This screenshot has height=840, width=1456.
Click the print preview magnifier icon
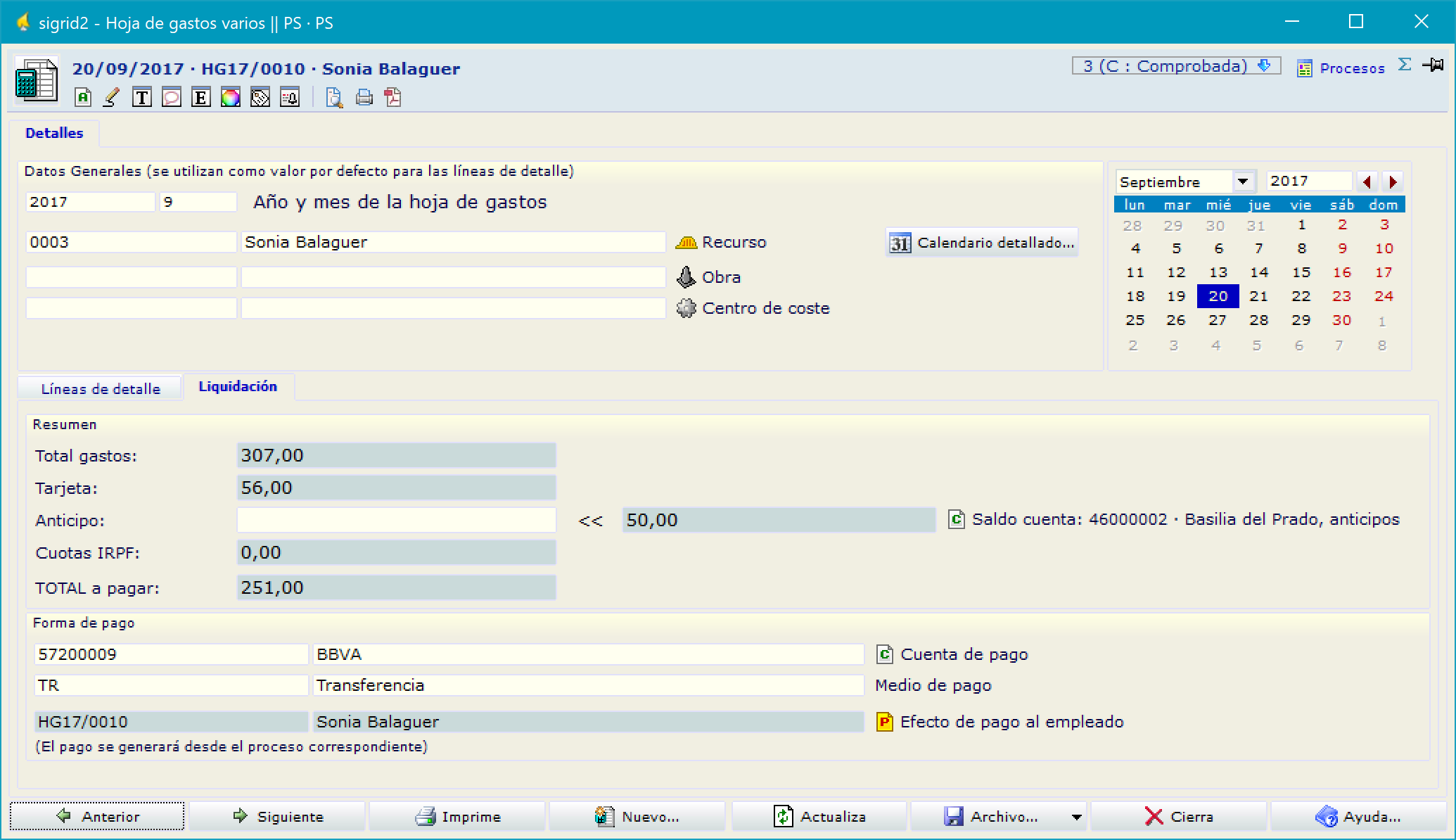tap(334, 97)
